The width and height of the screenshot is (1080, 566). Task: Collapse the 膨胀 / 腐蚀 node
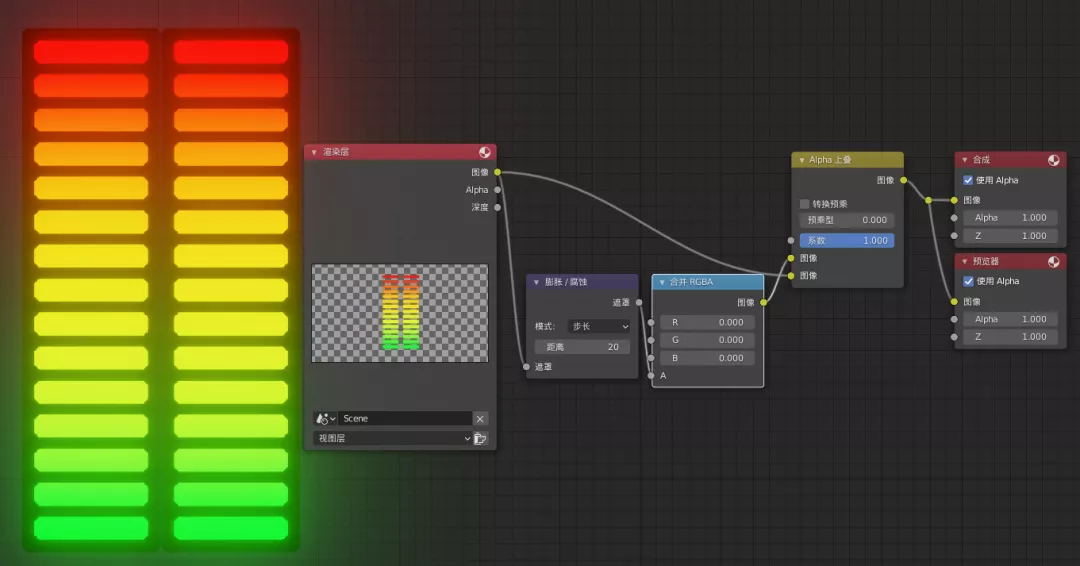point(537,282)
